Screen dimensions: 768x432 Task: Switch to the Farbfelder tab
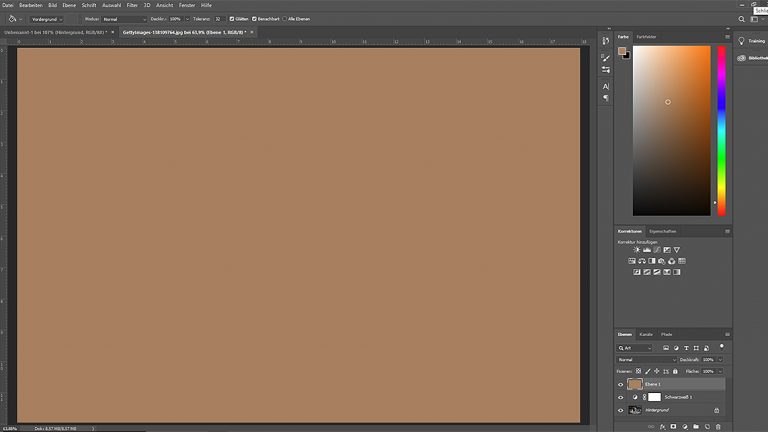pos(647,36)
